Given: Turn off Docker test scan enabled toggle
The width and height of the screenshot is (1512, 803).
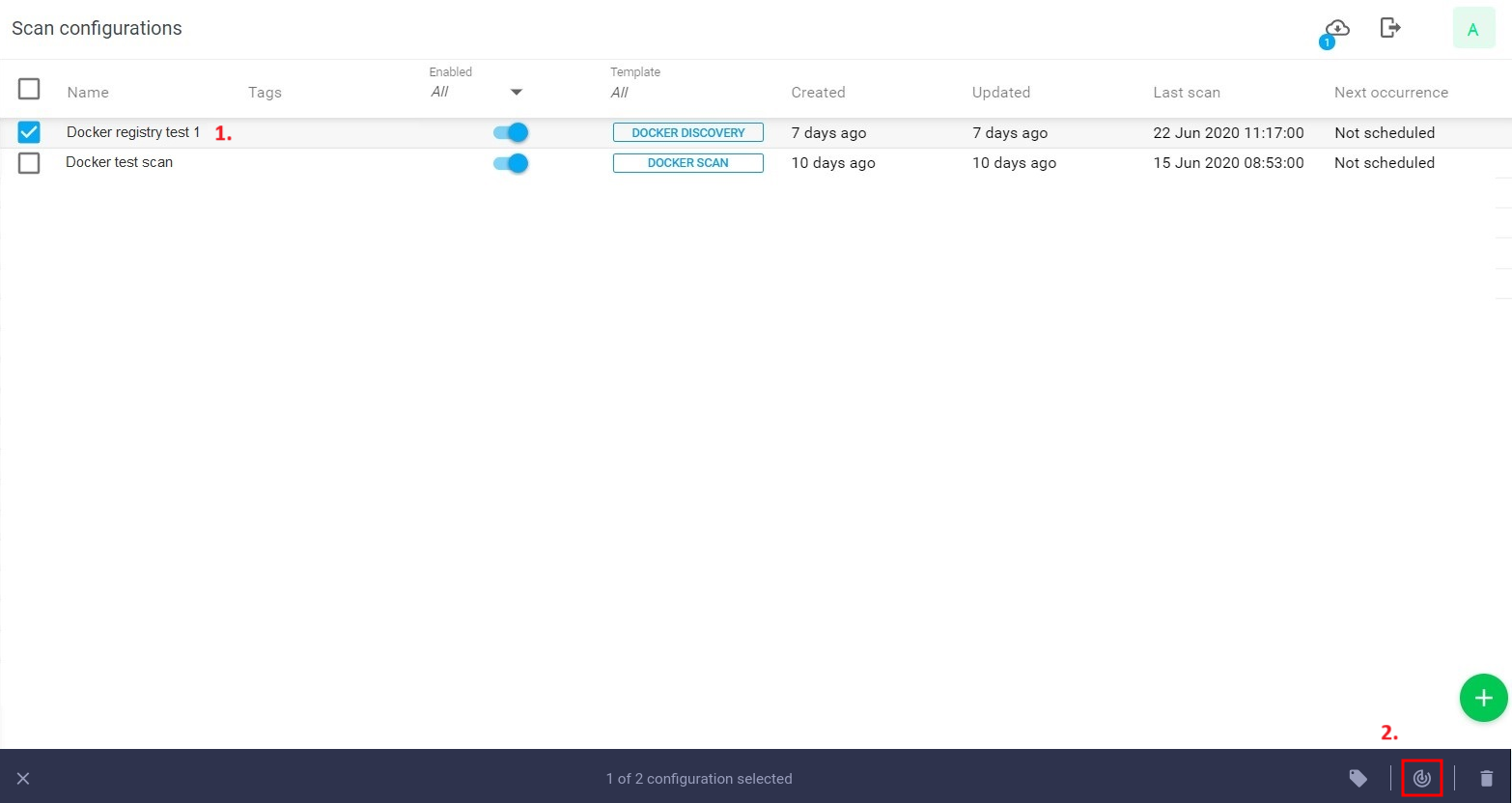Looking at the screenshot, I should point(510,162).
